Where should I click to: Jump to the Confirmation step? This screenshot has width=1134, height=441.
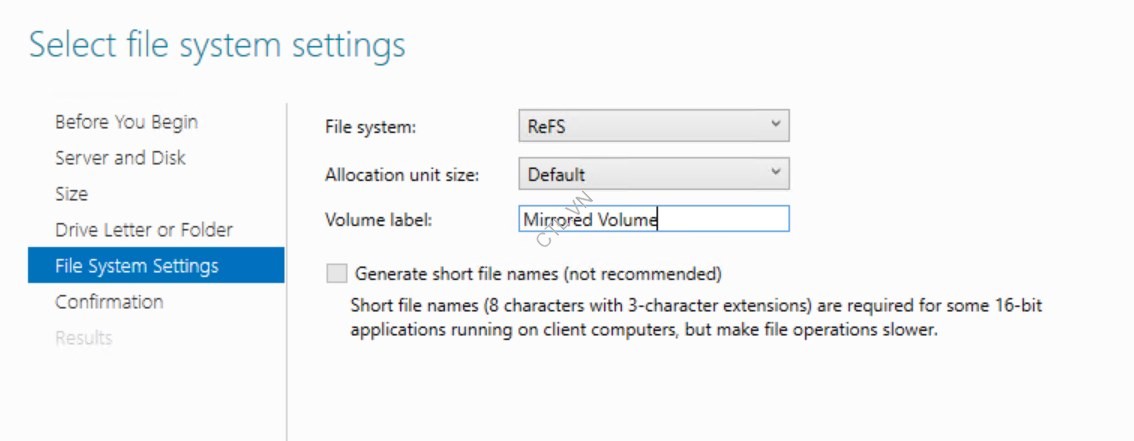(109, 302)
